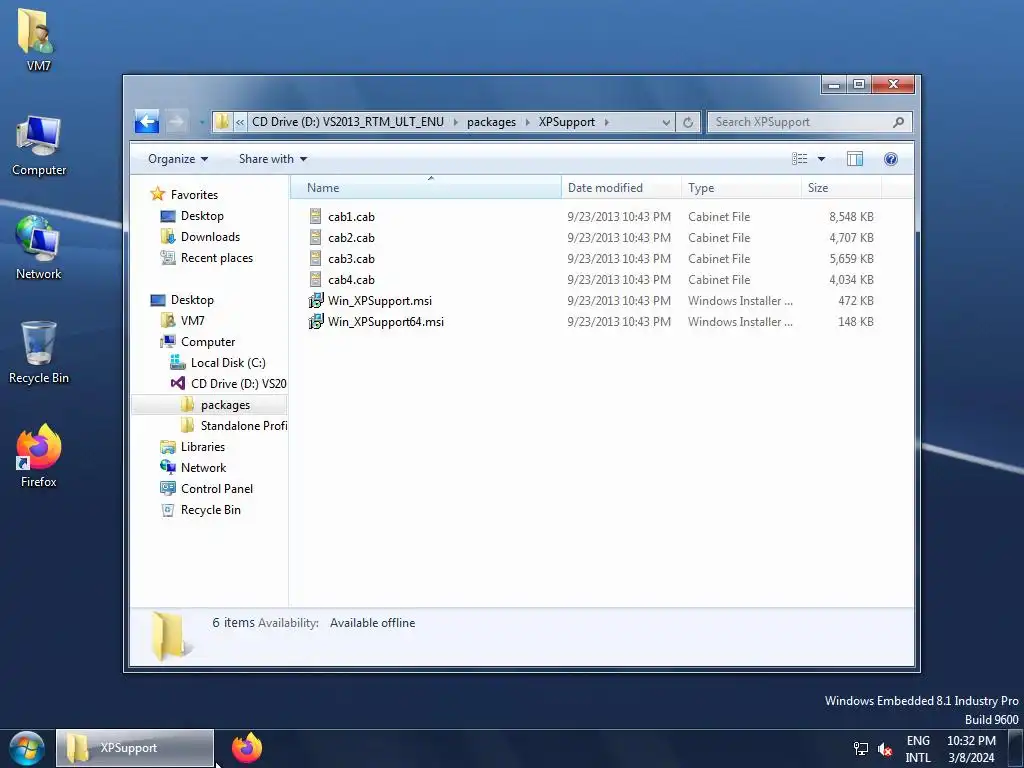Viewport: 1024px width, 768px height.
Task: Select the Firefox desktop shortcut
Action: coord(39,456)
